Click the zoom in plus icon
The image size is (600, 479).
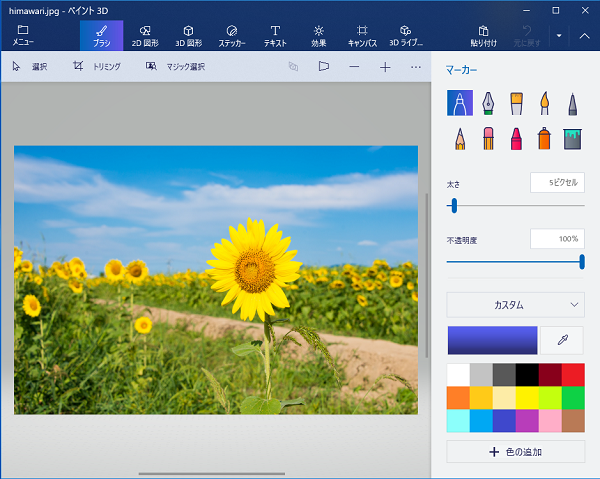coord(385,67)
